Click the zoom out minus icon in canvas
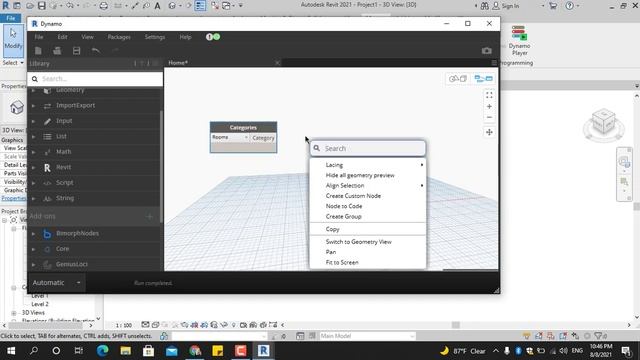This screenshot has width=640, height=360. [489, 118]
